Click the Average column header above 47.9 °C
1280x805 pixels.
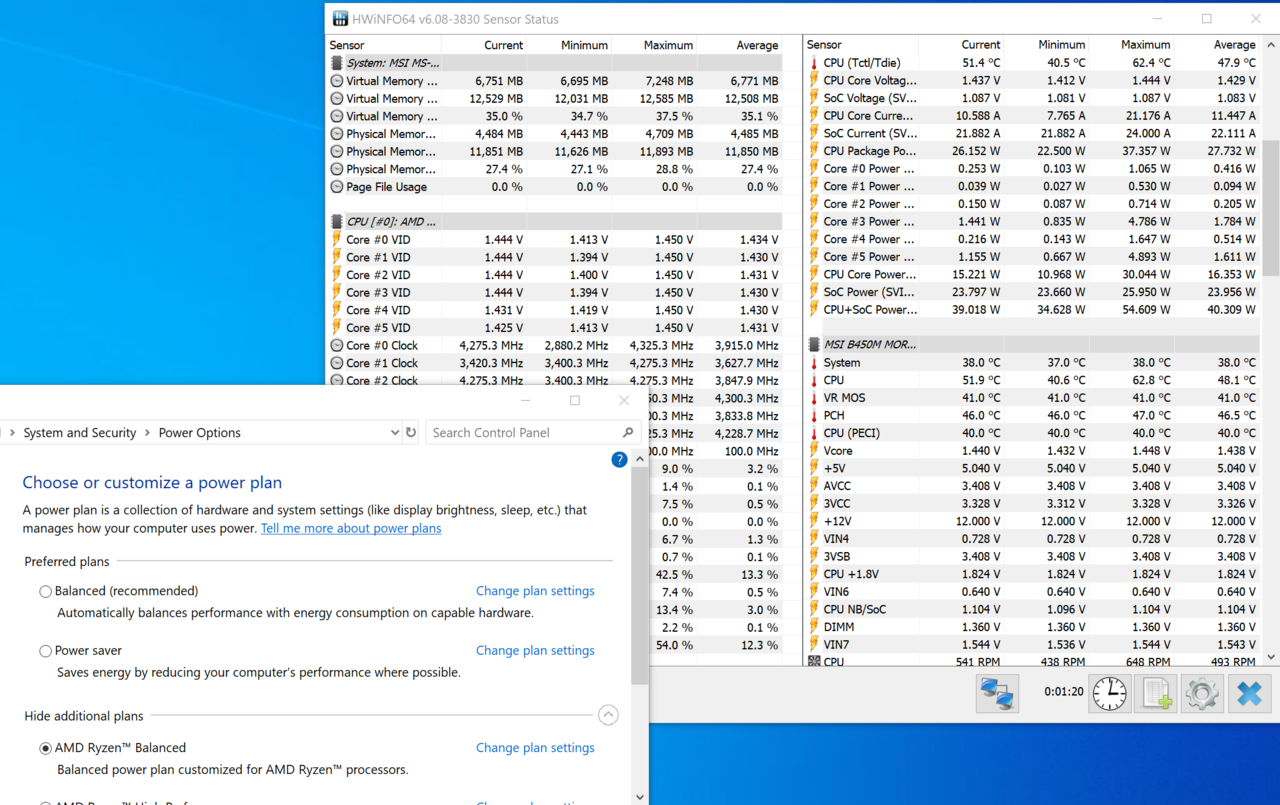click(x=1216, y=45)
